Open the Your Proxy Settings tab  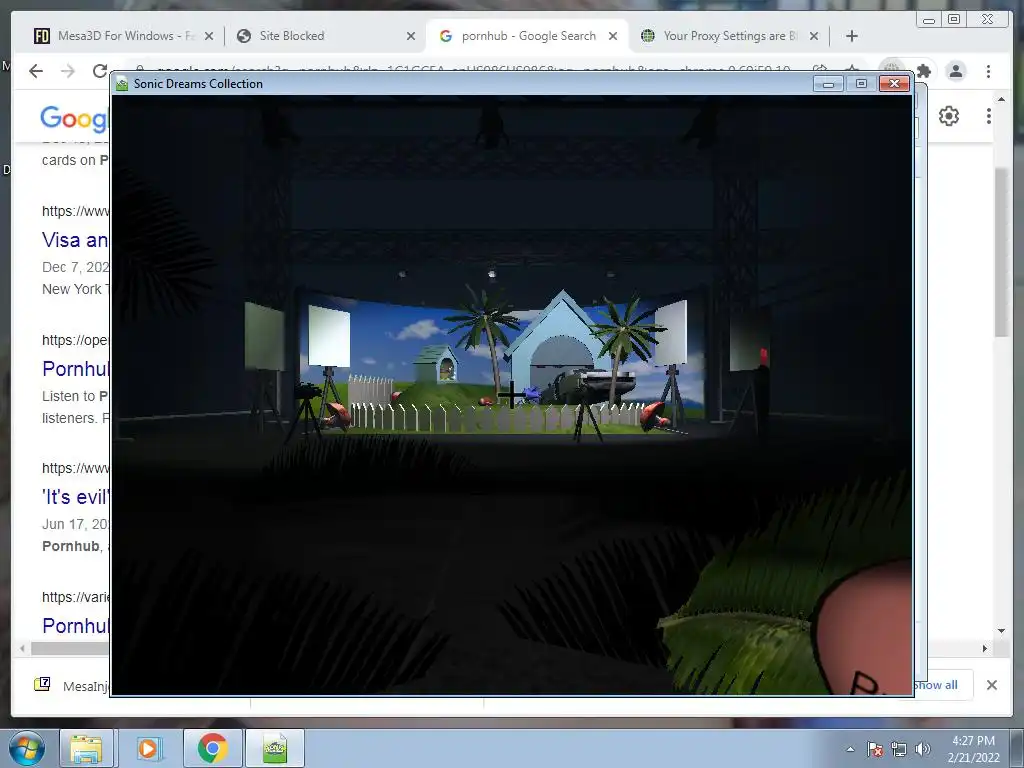tap(729, 36)
